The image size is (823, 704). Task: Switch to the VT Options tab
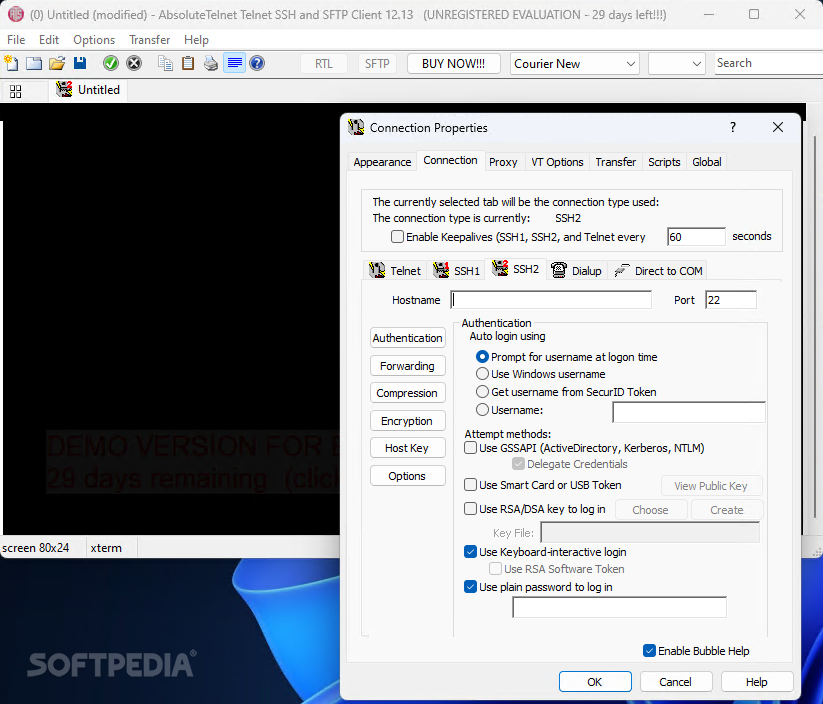557,162
